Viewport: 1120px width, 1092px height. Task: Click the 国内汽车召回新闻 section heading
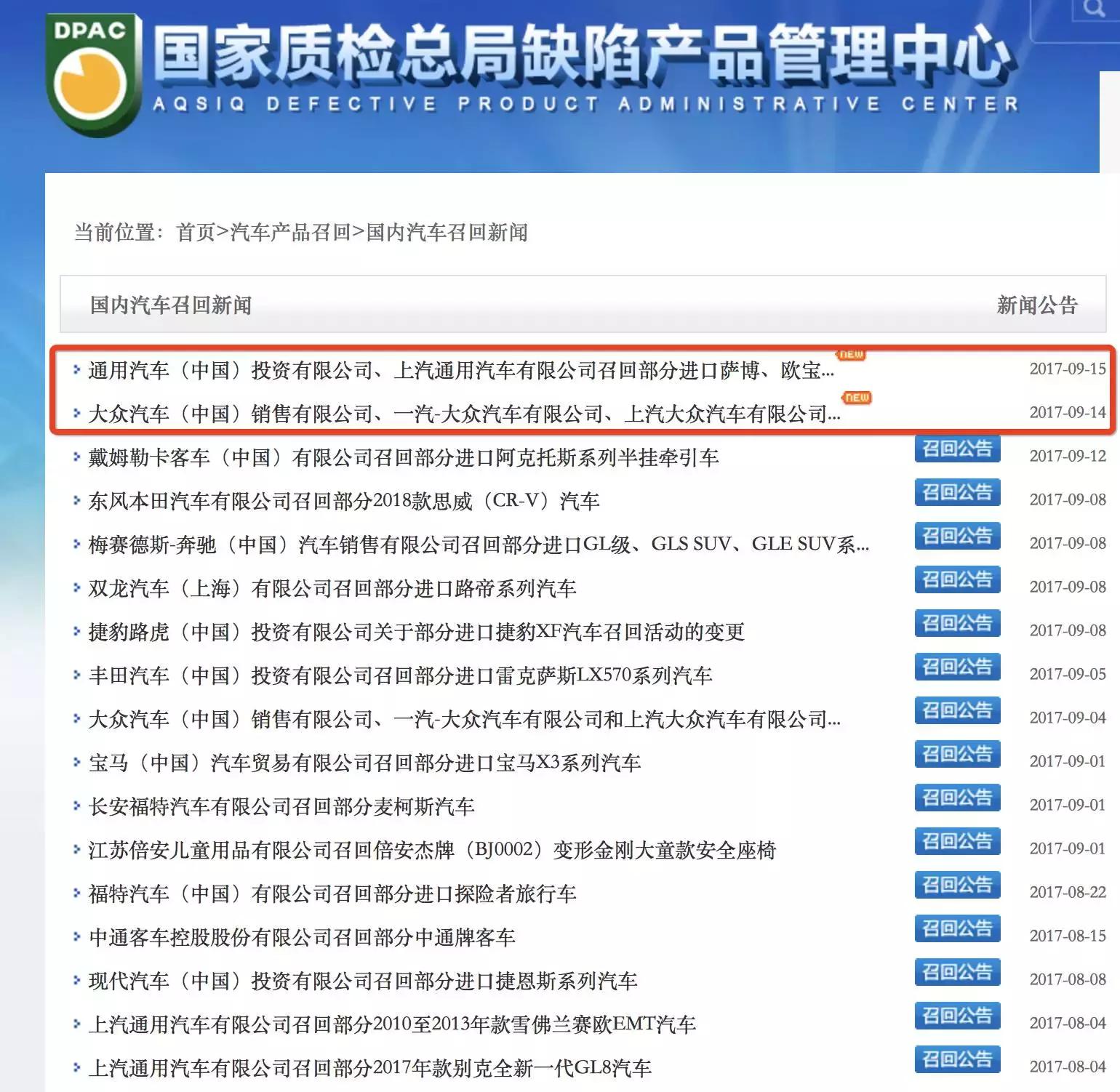click(171, 305)
